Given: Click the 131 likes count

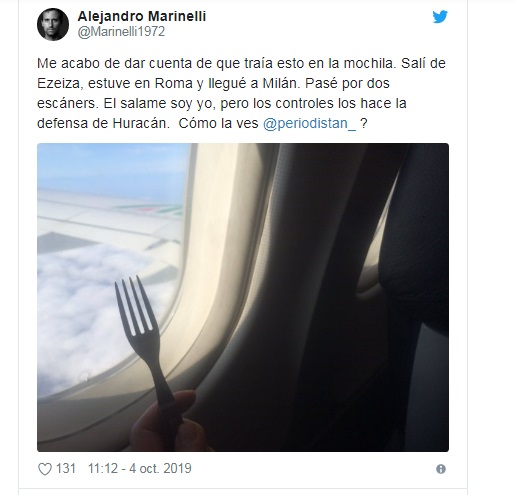Looking at the screenshot, I should (66, 468).
